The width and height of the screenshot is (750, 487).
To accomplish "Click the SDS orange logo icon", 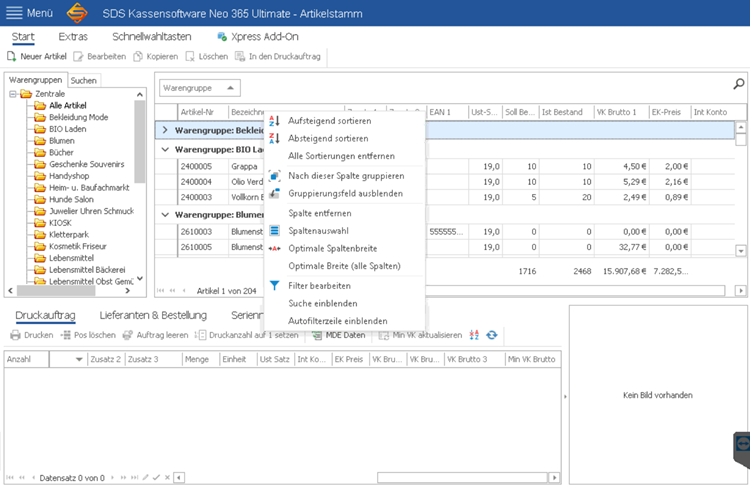I will [77, 13].
